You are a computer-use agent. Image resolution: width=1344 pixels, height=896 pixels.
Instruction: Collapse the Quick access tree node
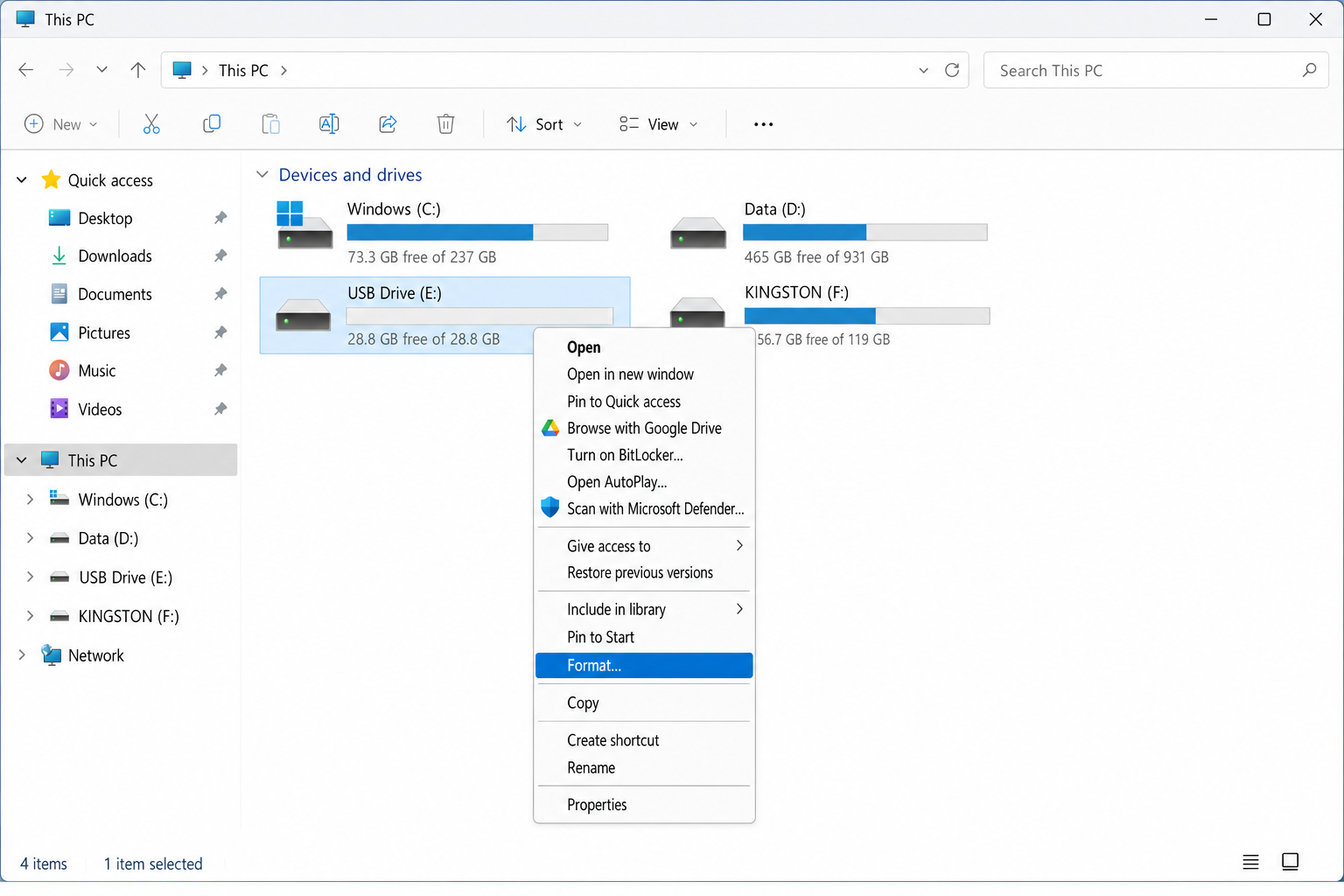click(x=22, y=180)
